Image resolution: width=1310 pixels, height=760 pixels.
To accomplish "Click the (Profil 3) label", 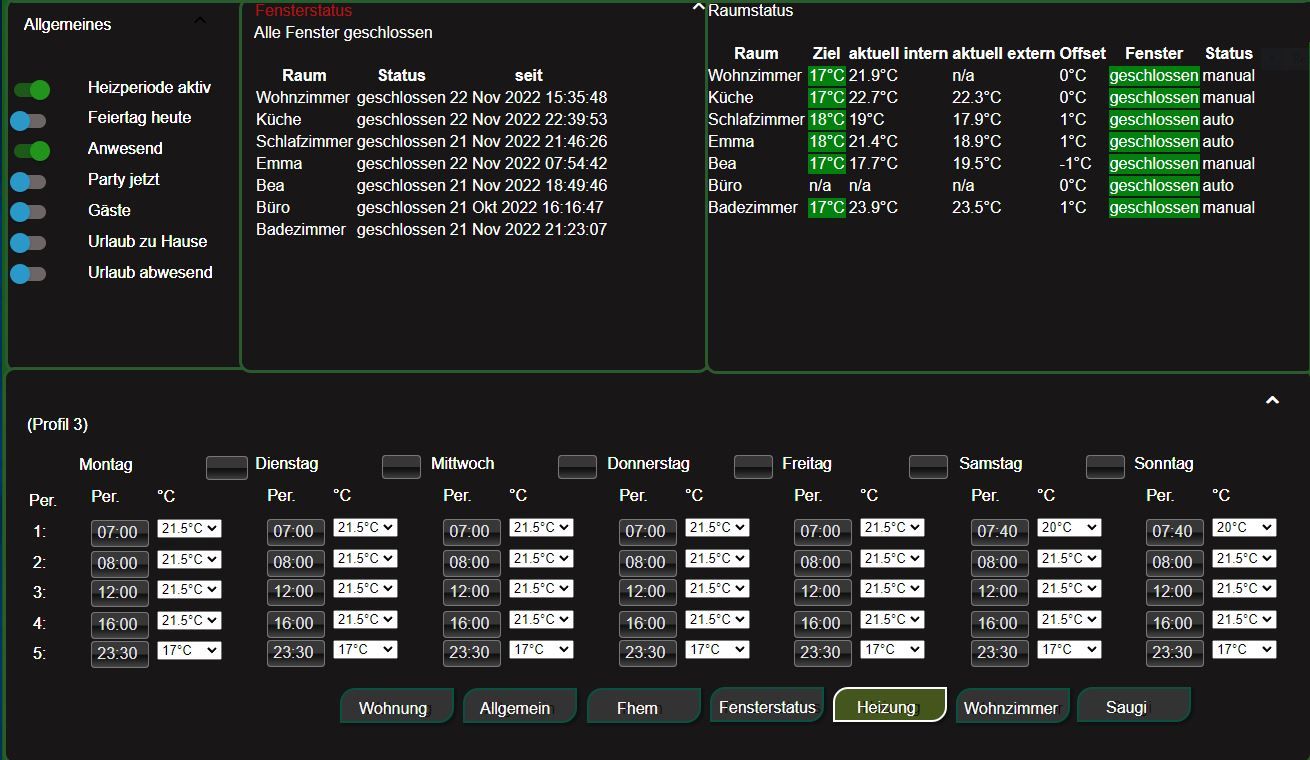I will [57, 425].
